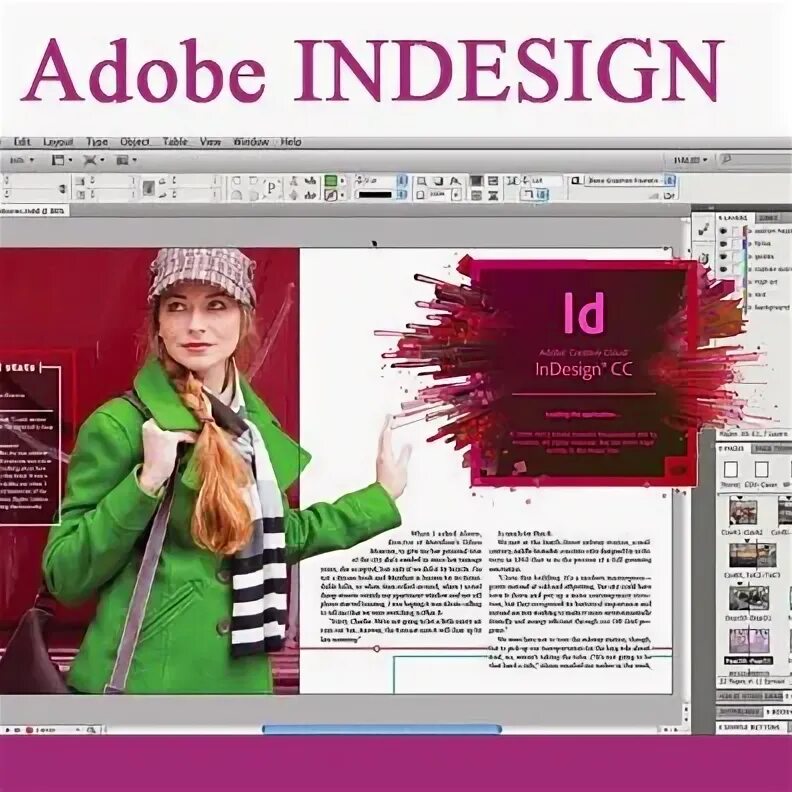Open the Basic Graphics Frame object style dropdown
This screenshot has height=792, width=792.
[630, 180]
